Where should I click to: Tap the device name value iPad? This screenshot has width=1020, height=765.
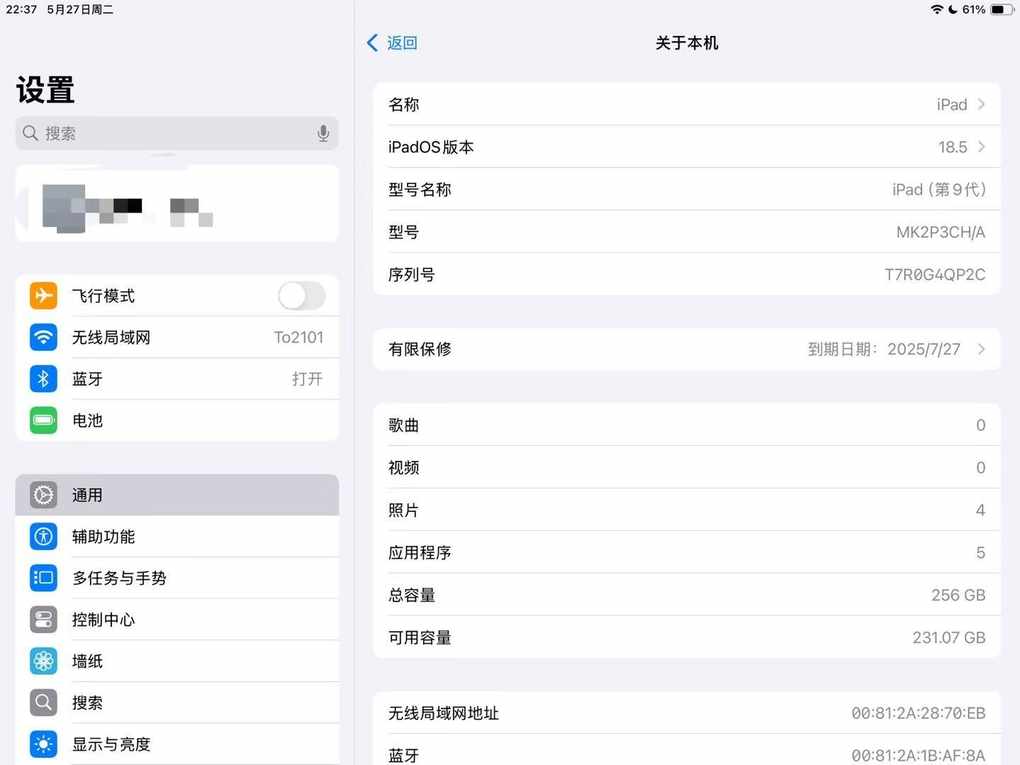click(952, 104)
